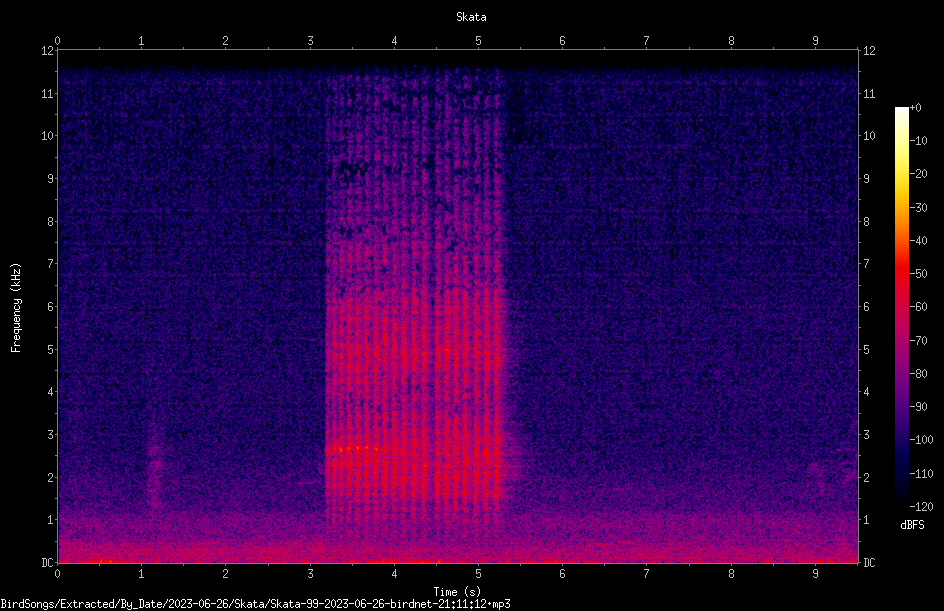
Task: Click the 'dBFS' legend label
Action: (x=912, y=525)
